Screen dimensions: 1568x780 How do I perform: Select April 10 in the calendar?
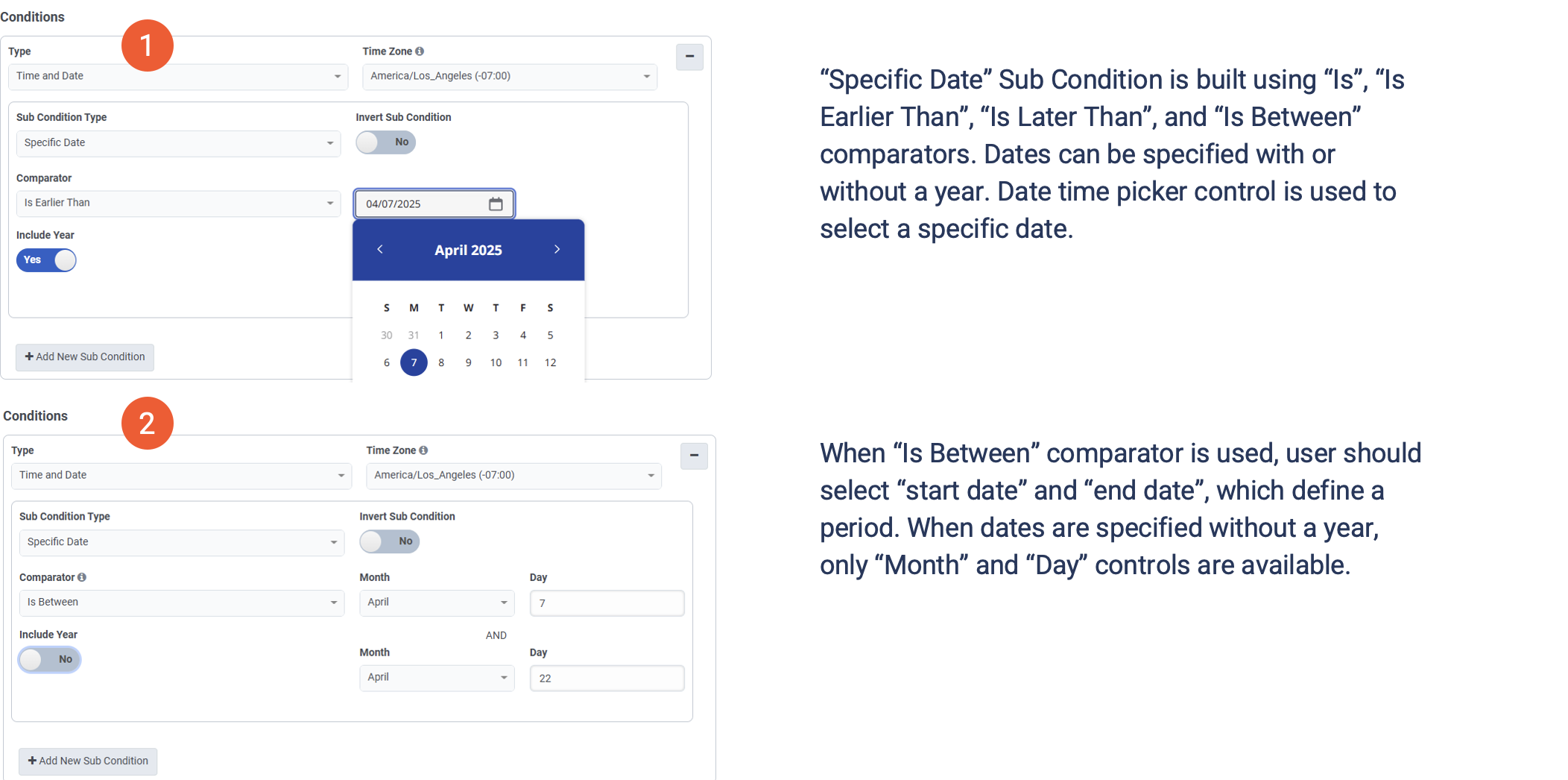[496, 362]
